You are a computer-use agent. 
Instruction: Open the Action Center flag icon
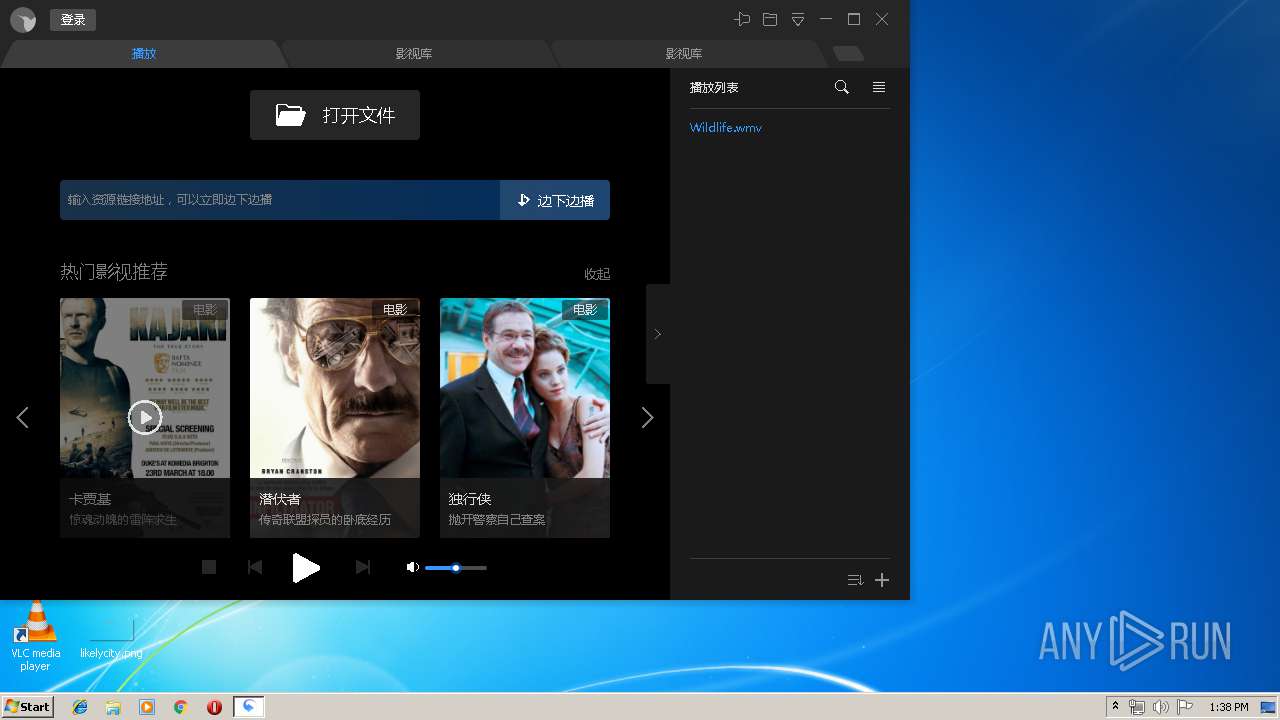[1184, 707]
